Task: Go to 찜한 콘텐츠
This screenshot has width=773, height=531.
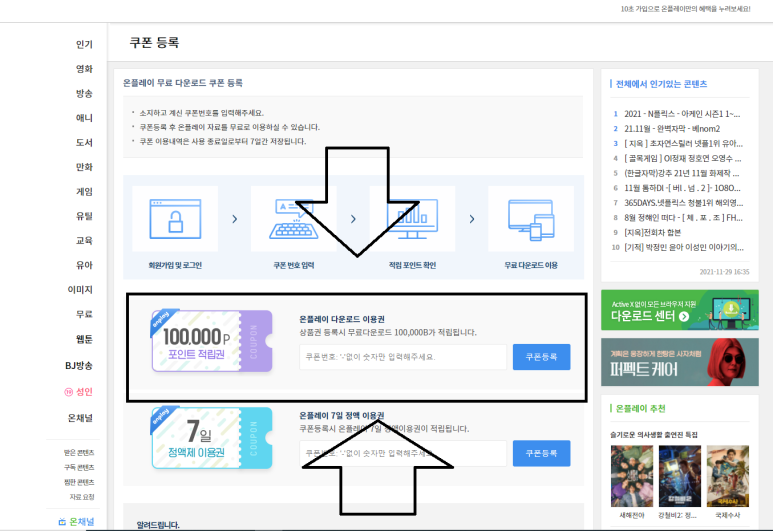Action: [79, 482]
